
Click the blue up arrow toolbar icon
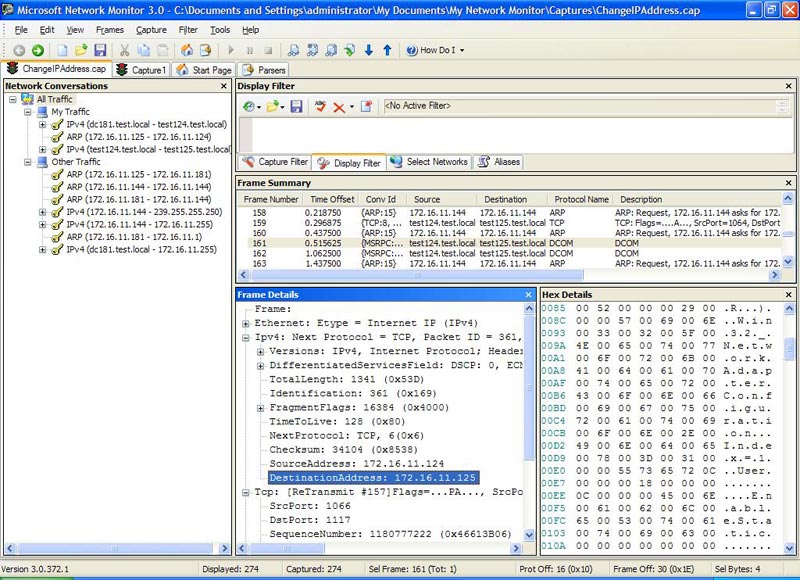click(387, 50)
